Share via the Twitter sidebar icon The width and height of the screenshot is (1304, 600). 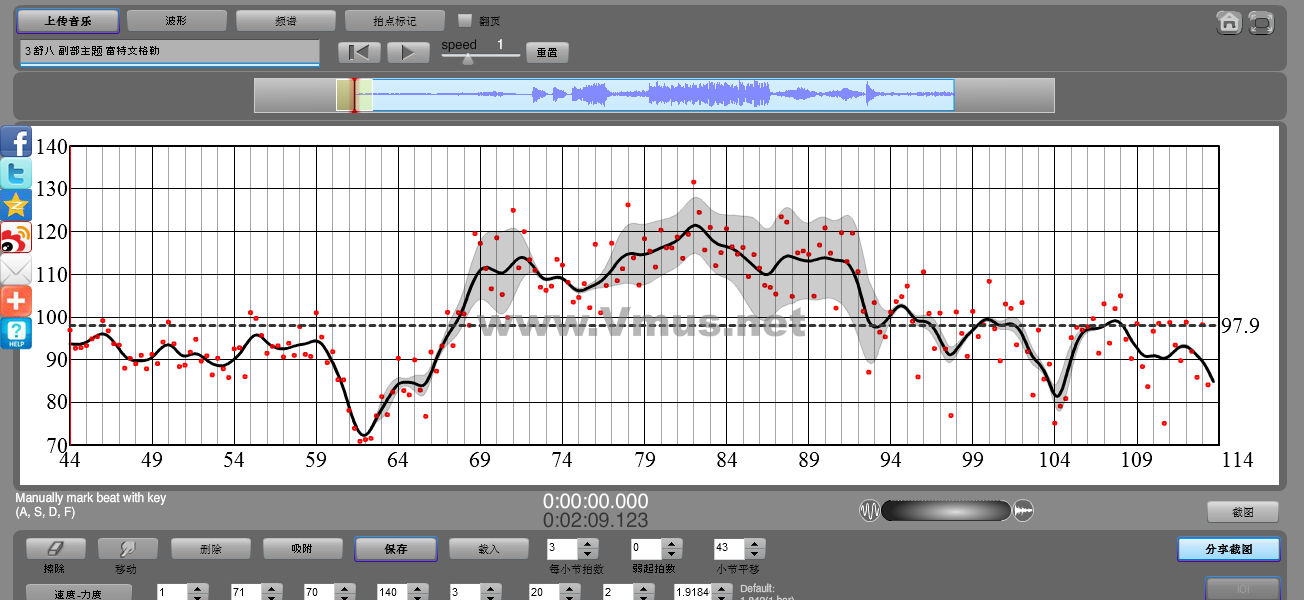[16, 174]
